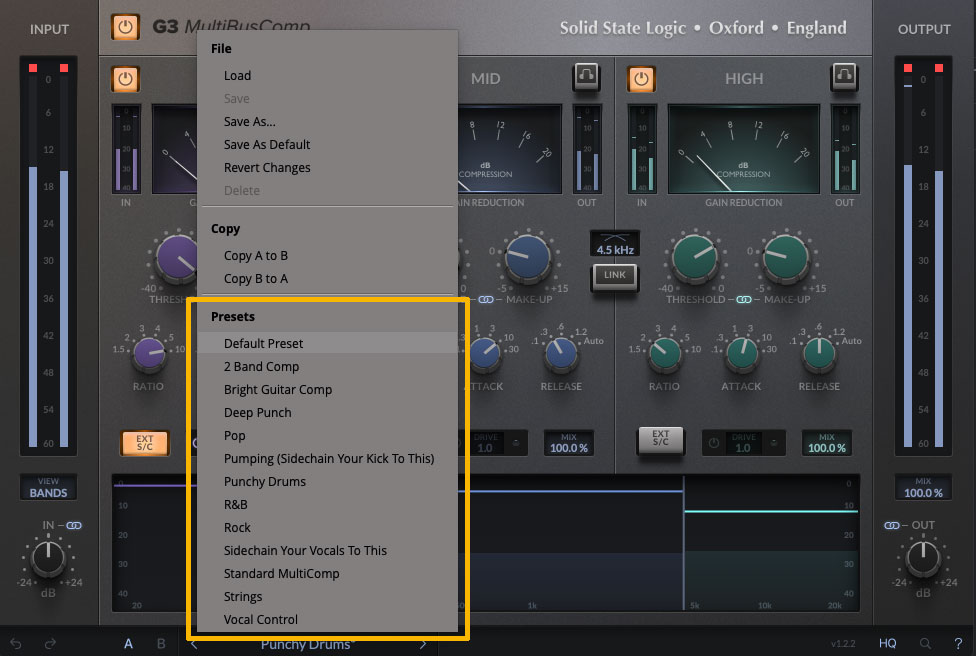Disable the HIGH band power button

641,78
